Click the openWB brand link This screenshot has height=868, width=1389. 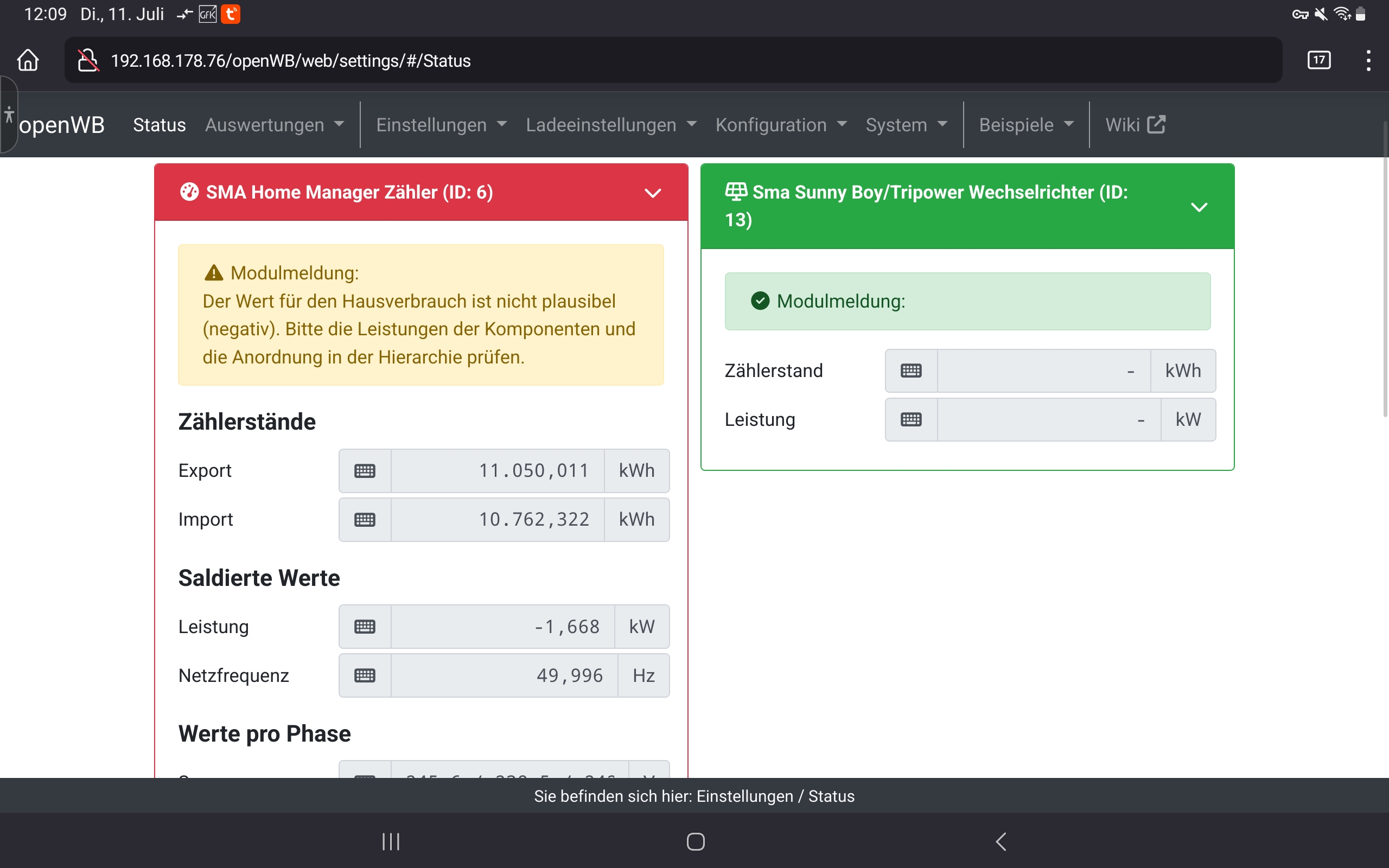coord(62,125)
